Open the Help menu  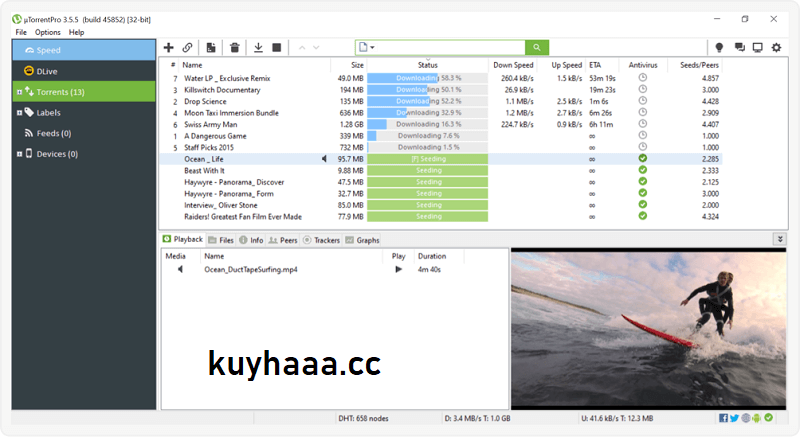pos(77,32)
